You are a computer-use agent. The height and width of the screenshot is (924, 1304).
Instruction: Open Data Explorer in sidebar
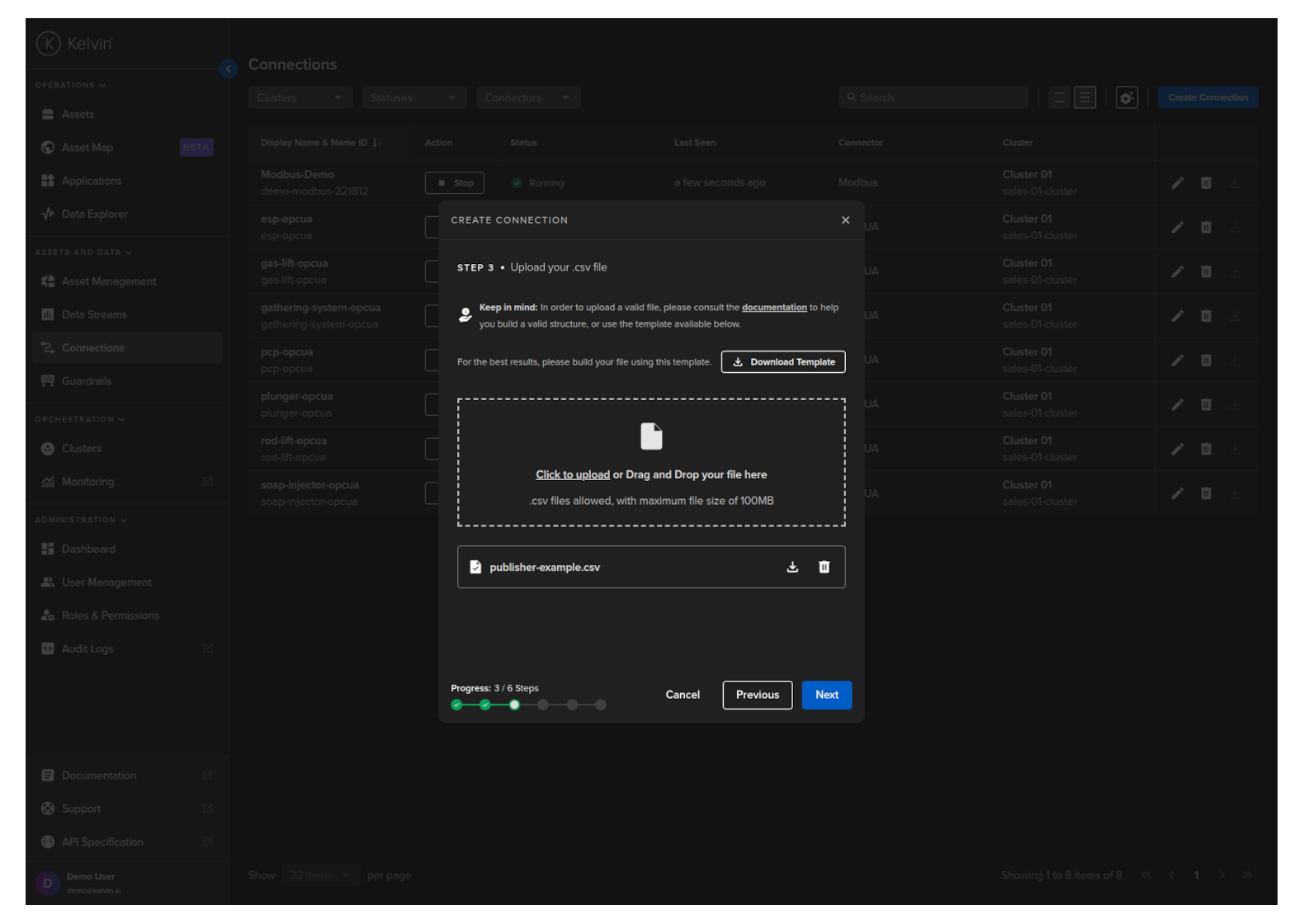(x=94, y=214)
